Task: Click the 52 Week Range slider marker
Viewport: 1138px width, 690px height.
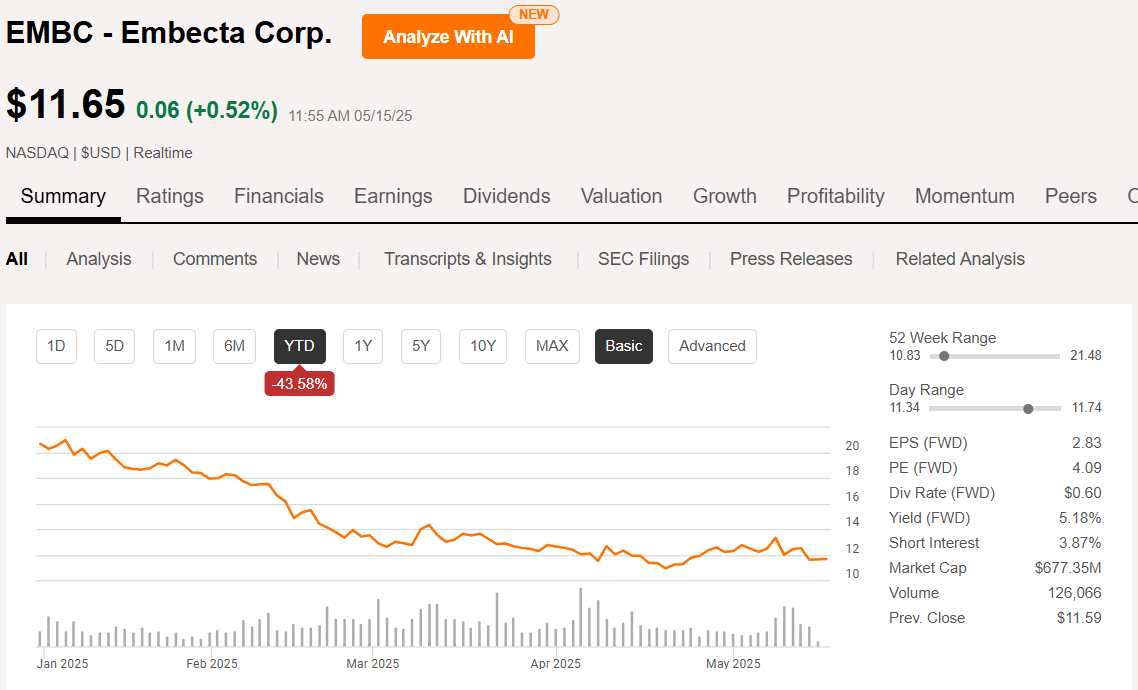Action: point(943,355)
